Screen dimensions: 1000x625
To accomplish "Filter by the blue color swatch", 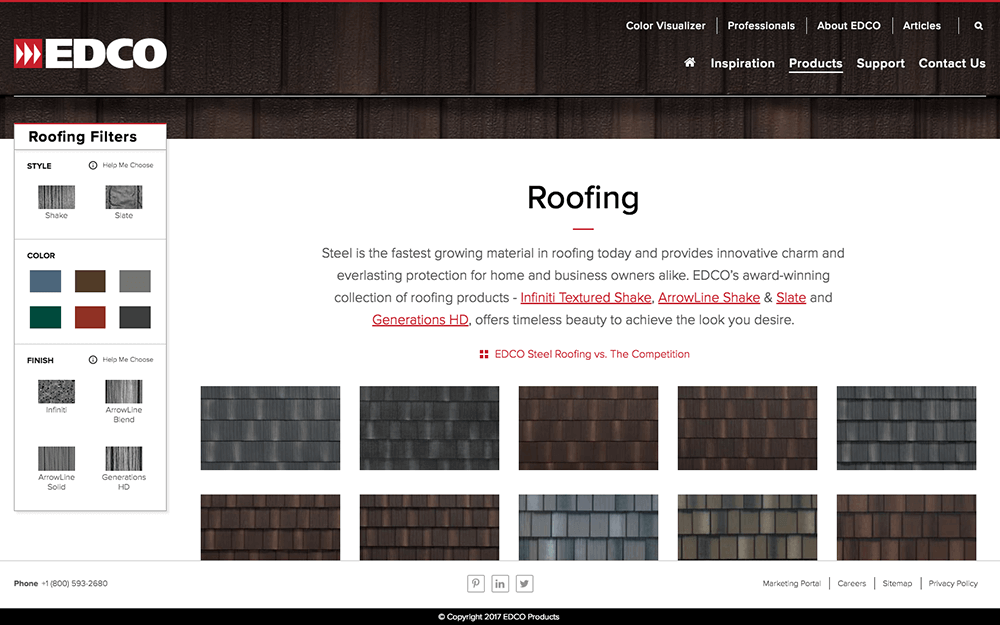I will tap(45, 281).
